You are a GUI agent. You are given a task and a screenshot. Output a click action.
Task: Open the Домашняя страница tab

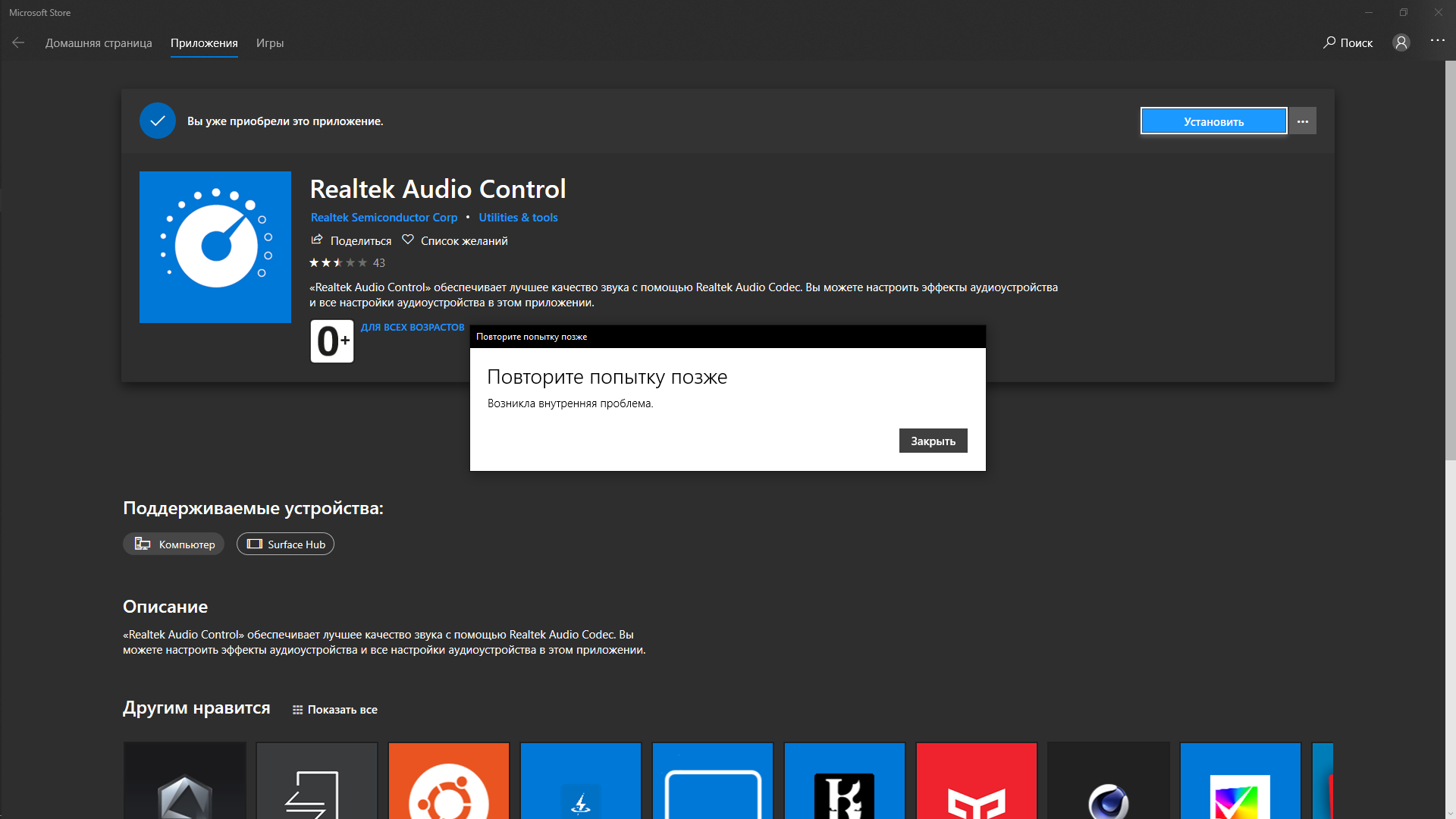coord(99,43)
